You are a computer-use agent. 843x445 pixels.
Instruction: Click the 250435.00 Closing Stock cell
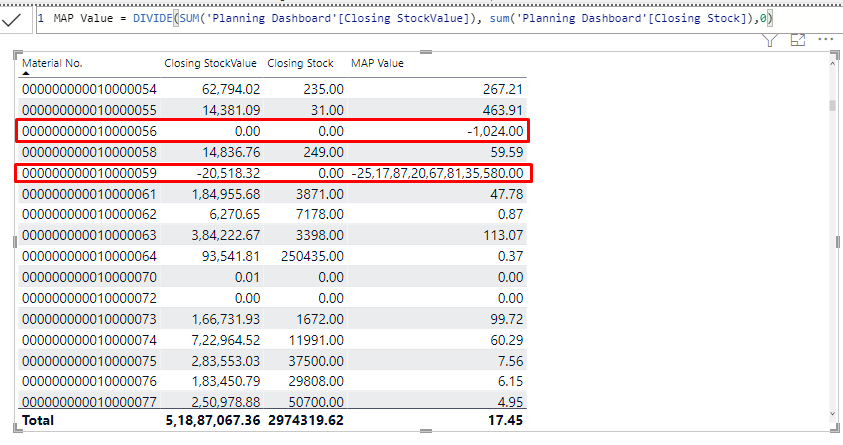(312, 256)
